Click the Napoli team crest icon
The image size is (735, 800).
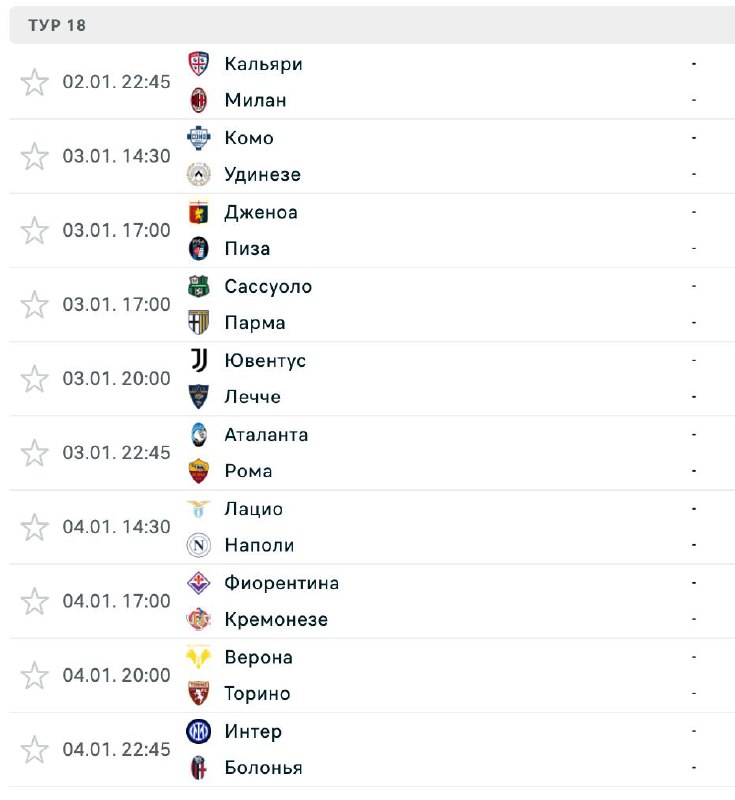point(199,545)
